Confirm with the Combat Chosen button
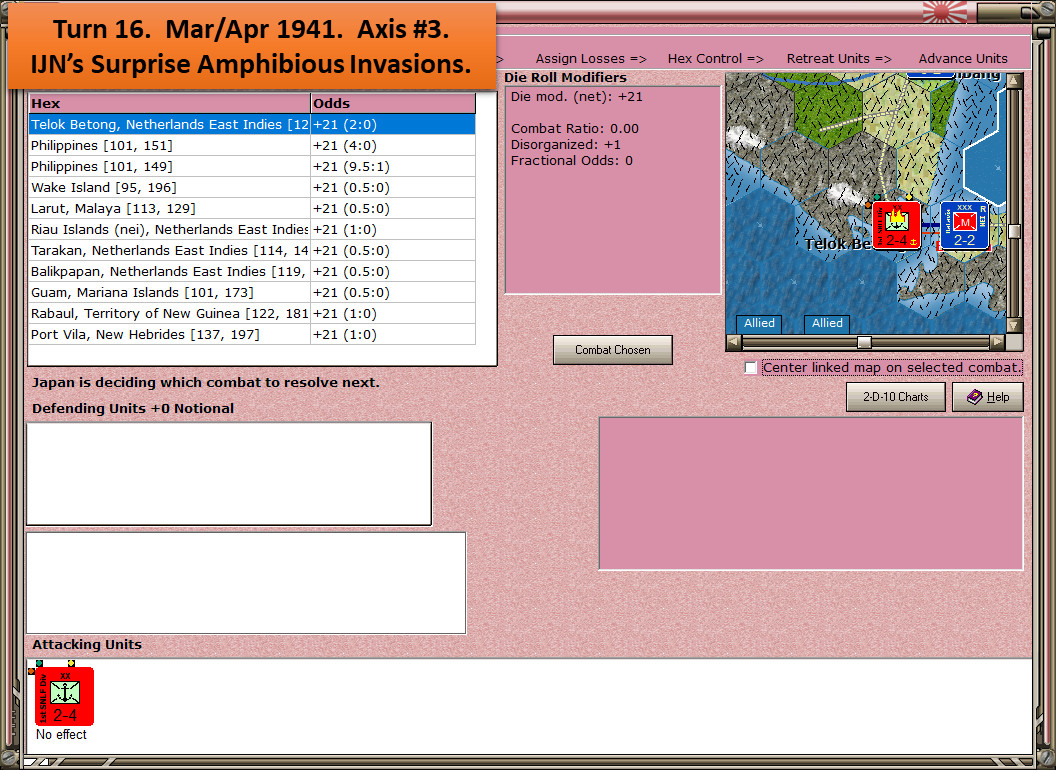Viewport: 1056px width, 770px height. 613,350
